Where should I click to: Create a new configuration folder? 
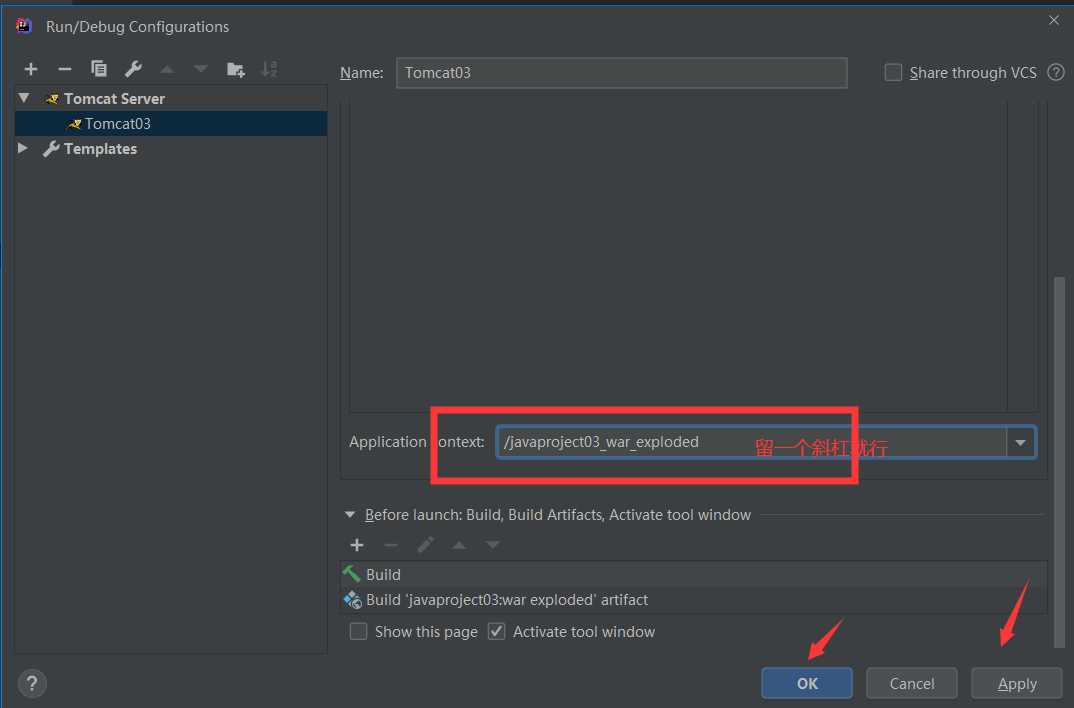236,69
